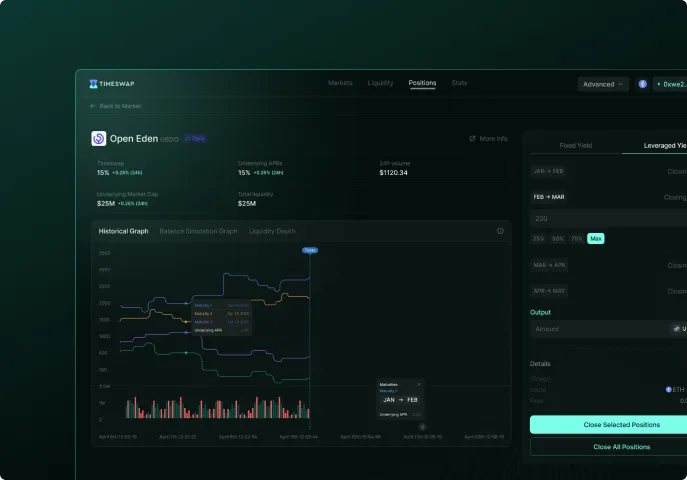Click the Open Eden token logo
Viewport: 687px width, 480px height.
(99, 138)
